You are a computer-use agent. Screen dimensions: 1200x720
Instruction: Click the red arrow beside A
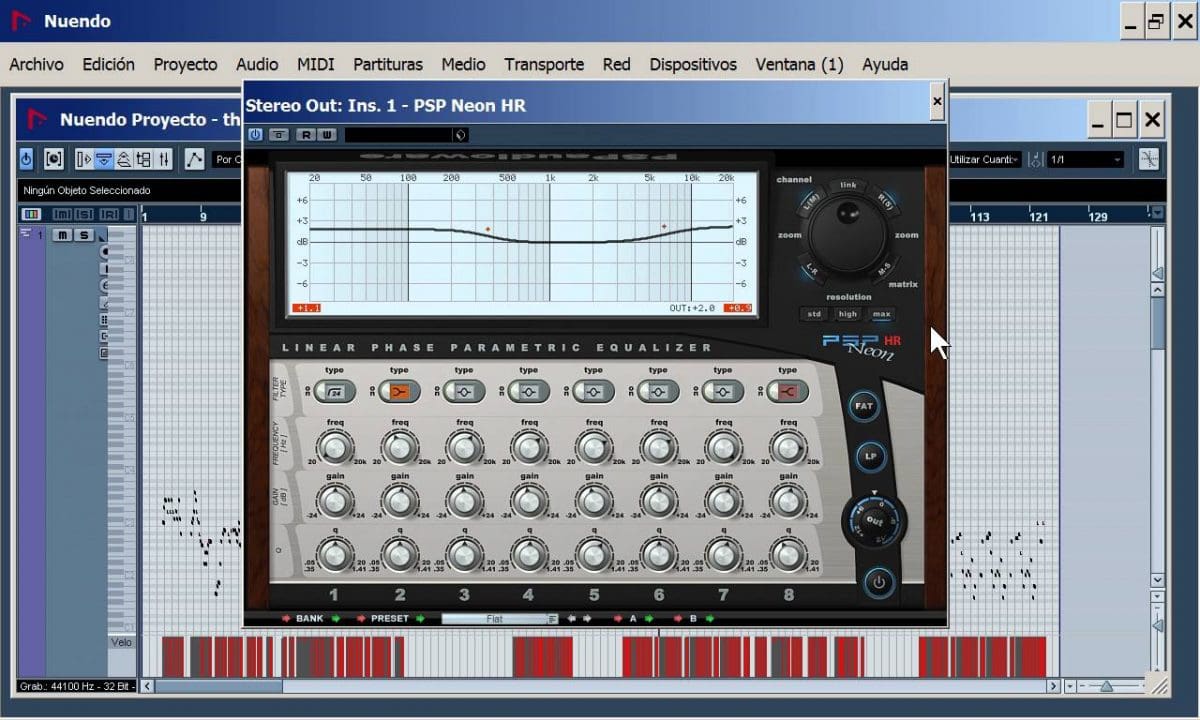pyautogui.click(x=618, y=619)
